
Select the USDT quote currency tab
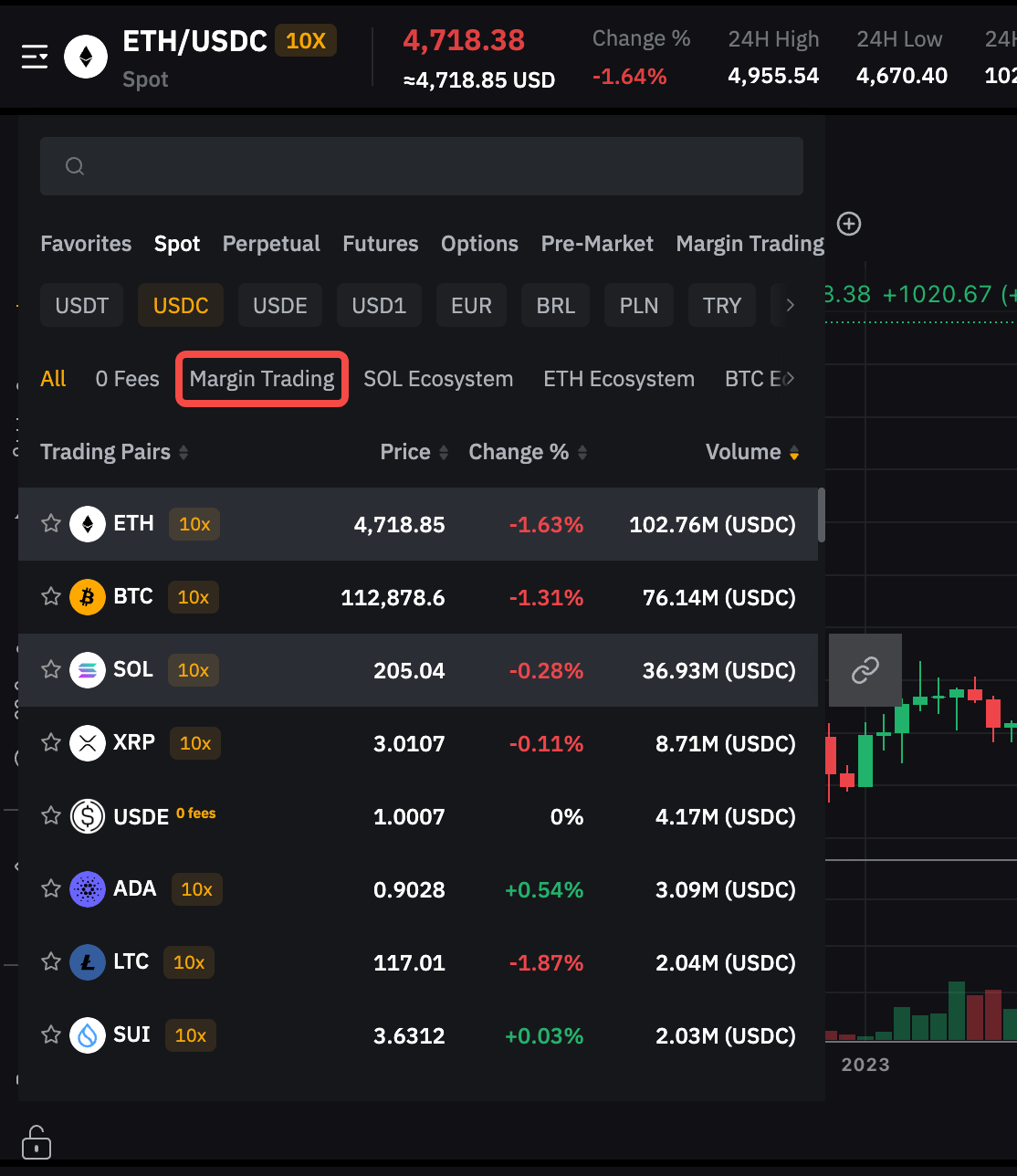(82, 305)
